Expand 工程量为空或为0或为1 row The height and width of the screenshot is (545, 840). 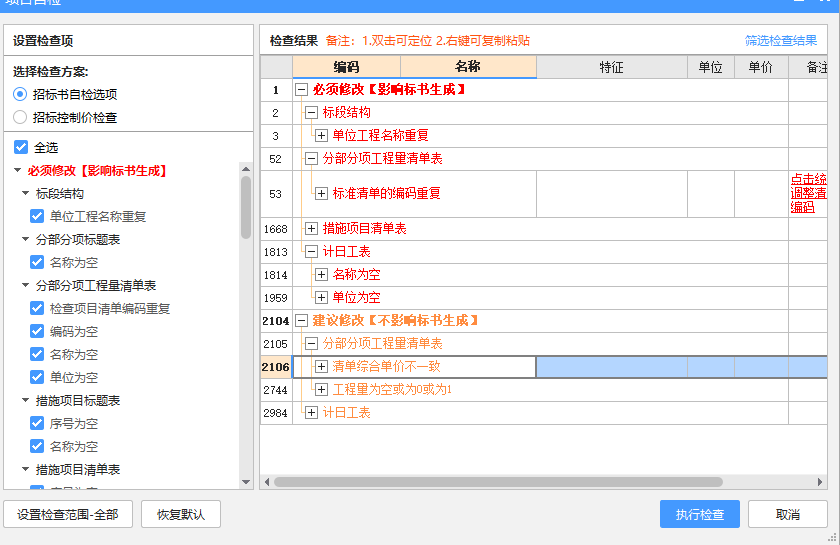pos(321,390)
